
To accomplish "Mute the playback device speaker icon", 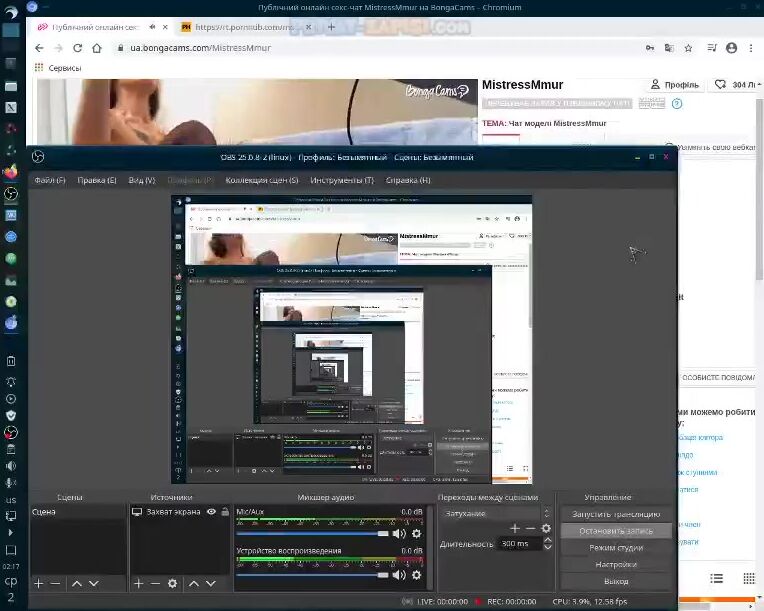I will pos(399,574).
